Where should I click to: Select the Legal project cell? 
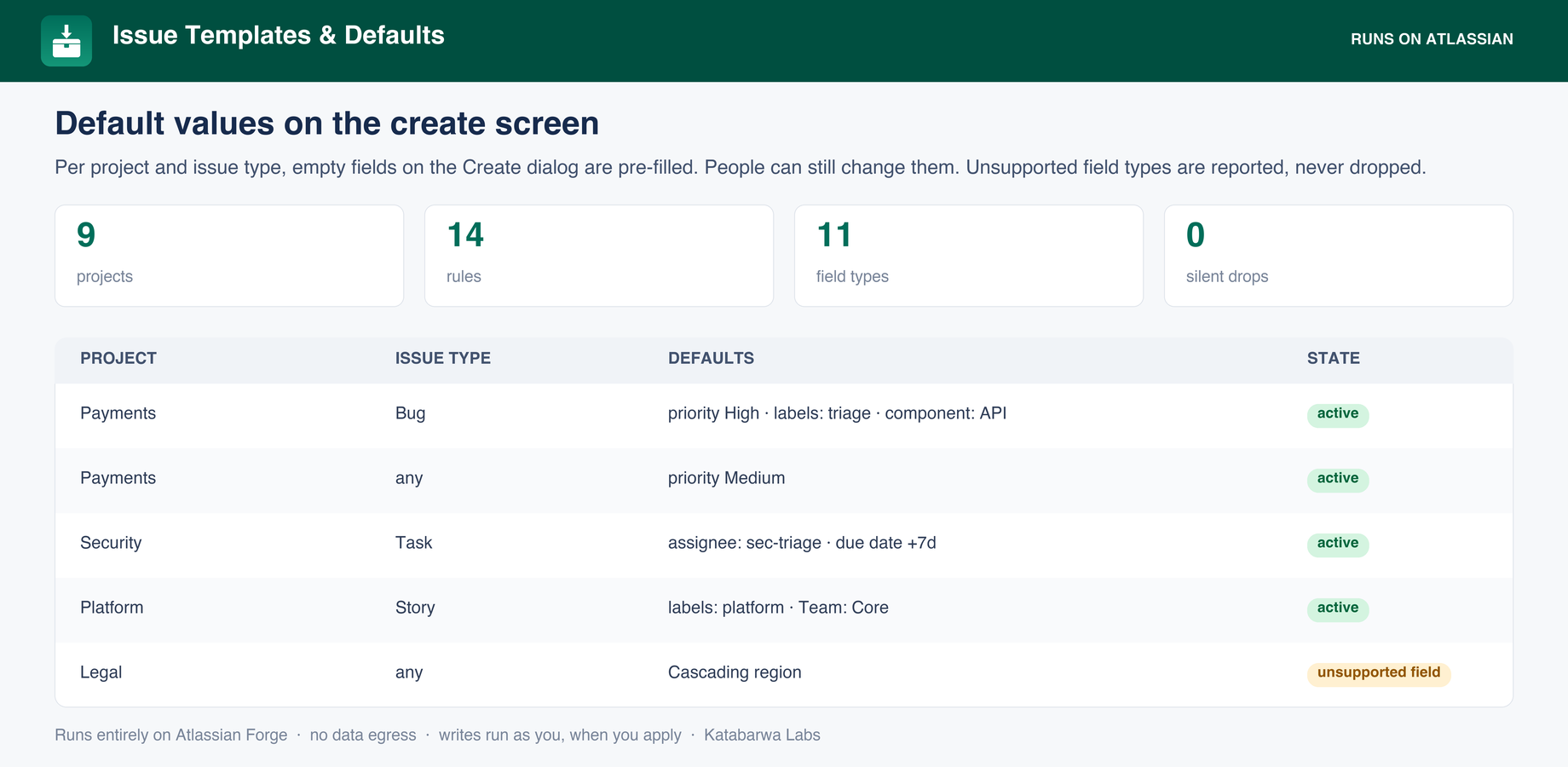coord(101,672)
